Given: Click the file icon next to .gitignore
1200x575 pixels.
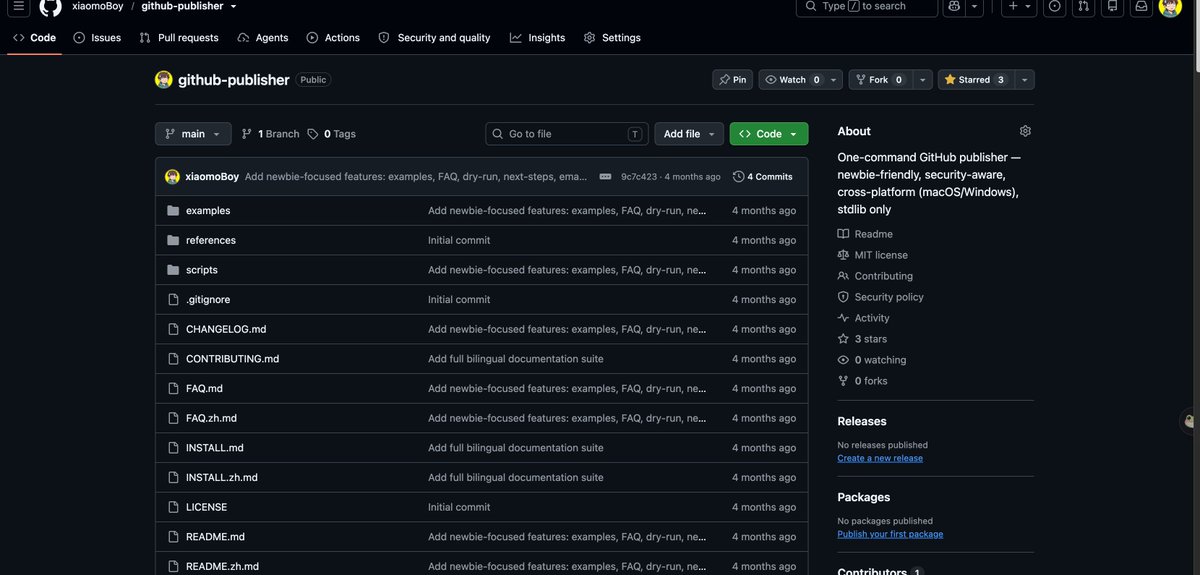Looking at the screenshot, I should click(x=173, y=299).
